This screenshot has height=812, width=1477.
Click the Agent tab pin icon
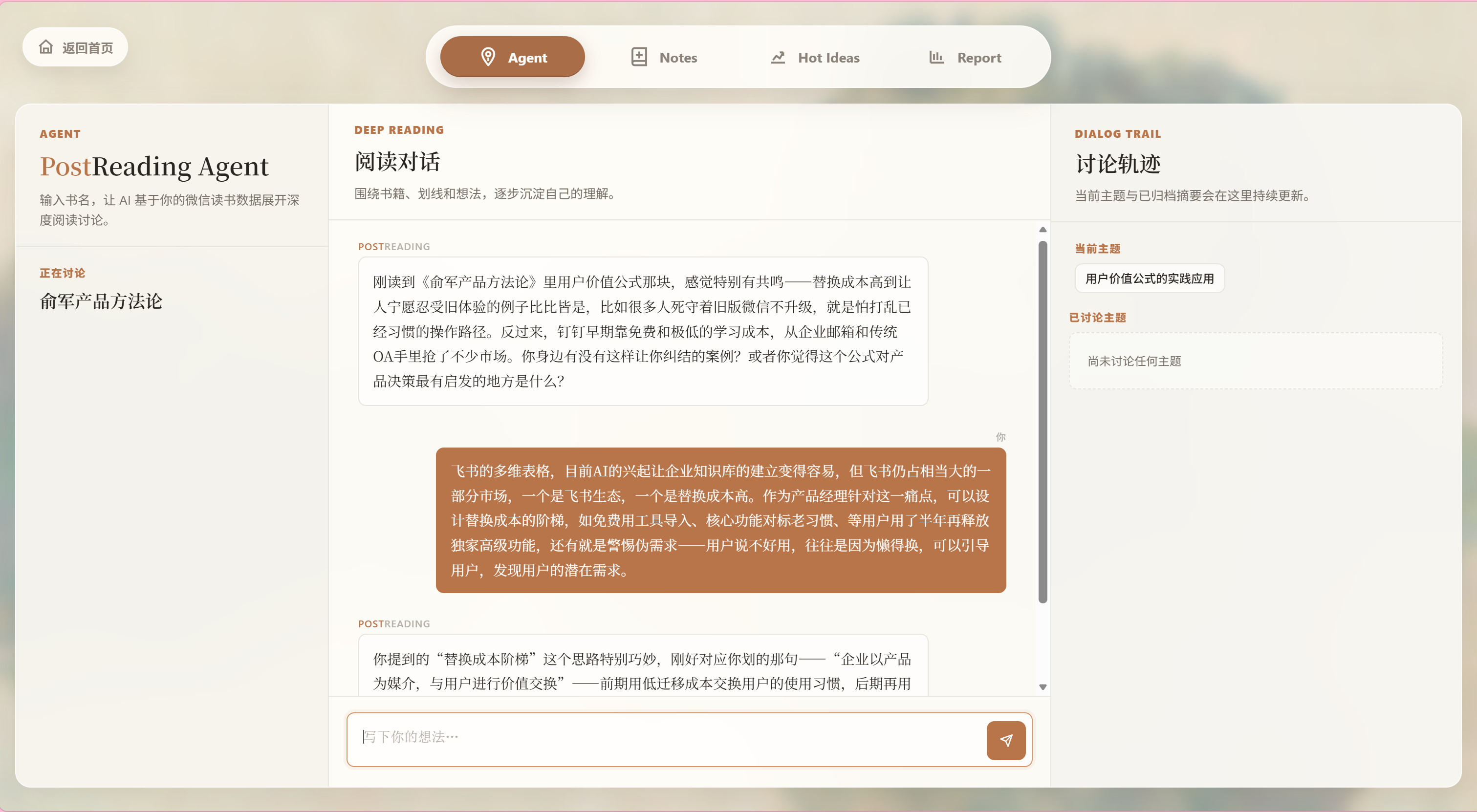[x=488, y=57]
